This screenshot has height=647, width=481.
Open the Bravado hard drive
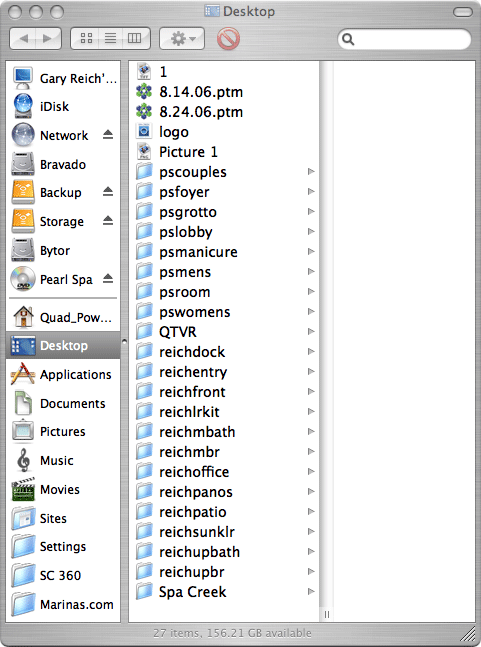pyautogui.click(x=64, y=164)
